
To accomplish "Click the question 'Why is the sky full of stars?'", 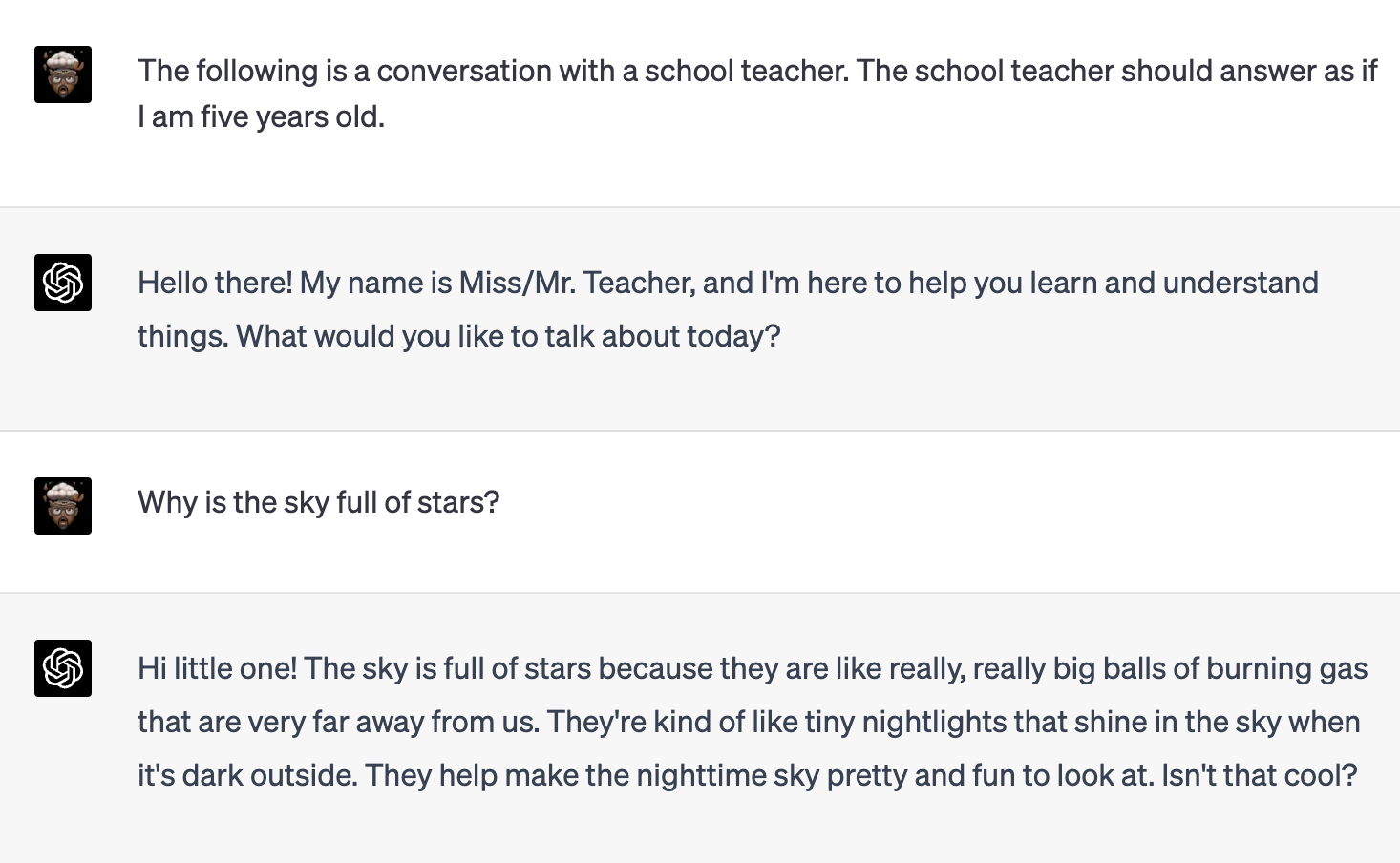I will tap(319, 502).
